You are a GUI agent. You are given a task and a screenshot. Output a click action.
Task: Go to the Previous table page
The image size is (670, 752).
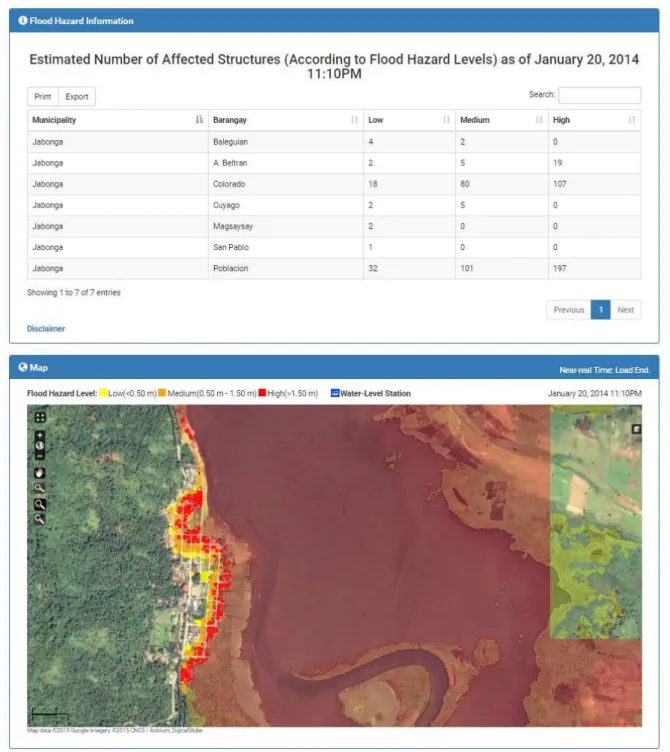(x=569, y=310)
